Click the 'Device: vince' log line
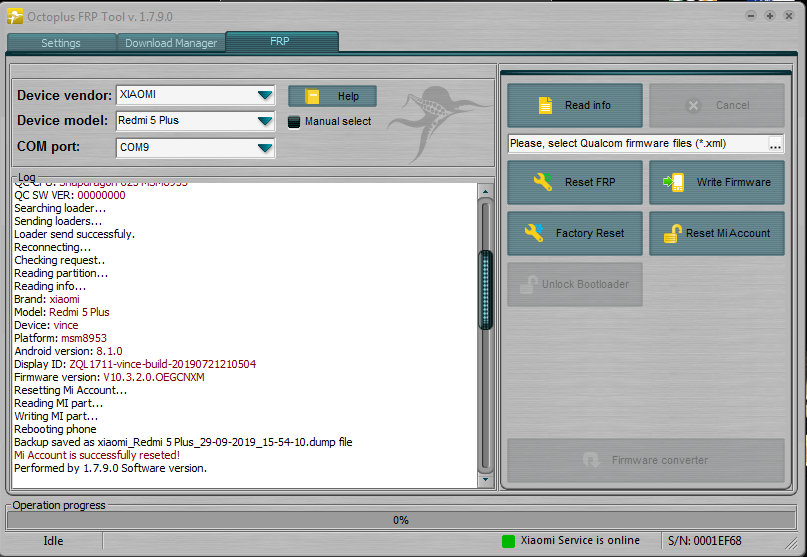The width and height of the screenshot is (807, 557). [46, 325]
